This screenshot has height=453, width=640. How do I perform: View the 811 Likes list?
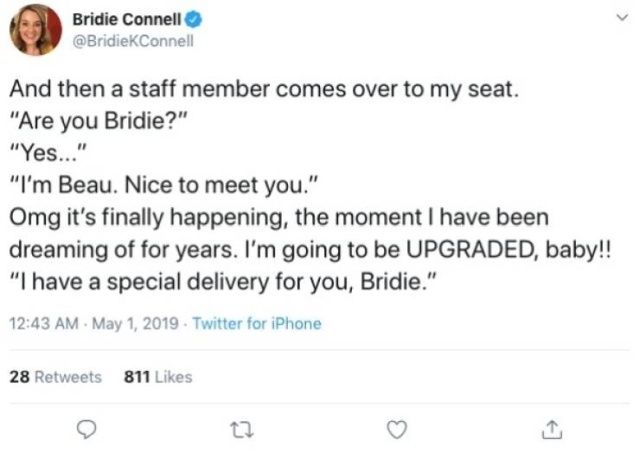pos(157,377)
